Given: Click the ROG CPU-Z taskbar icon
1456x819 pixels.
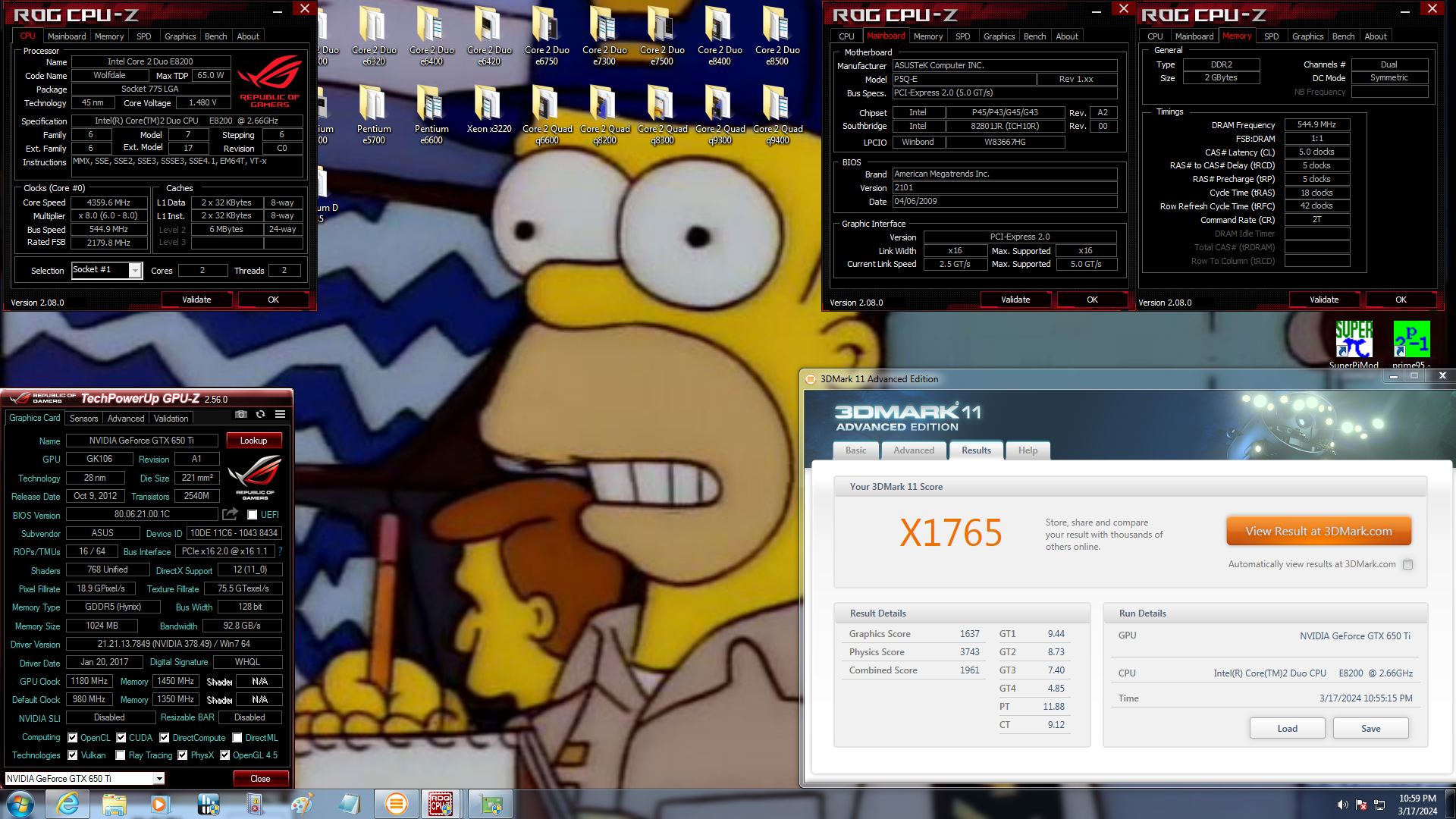Looking at the screenshot, I should 441,804.
